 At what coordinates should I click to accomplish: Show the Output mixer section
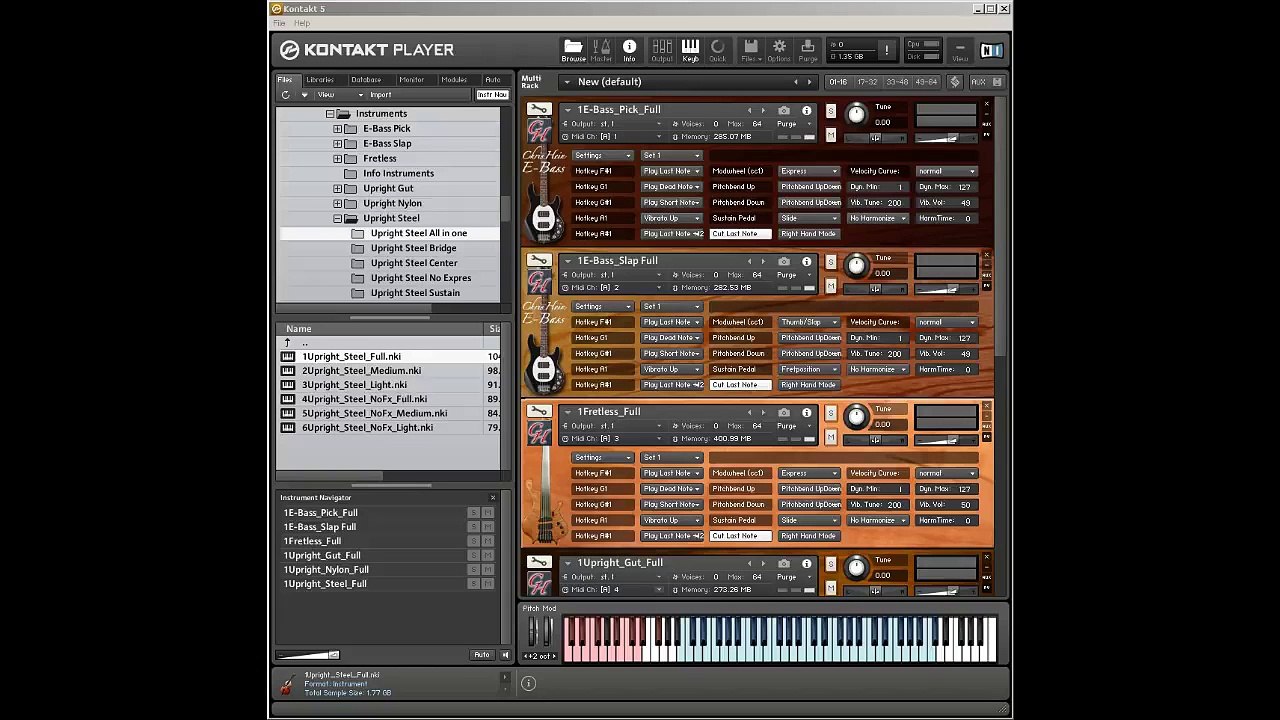(662, 50)
